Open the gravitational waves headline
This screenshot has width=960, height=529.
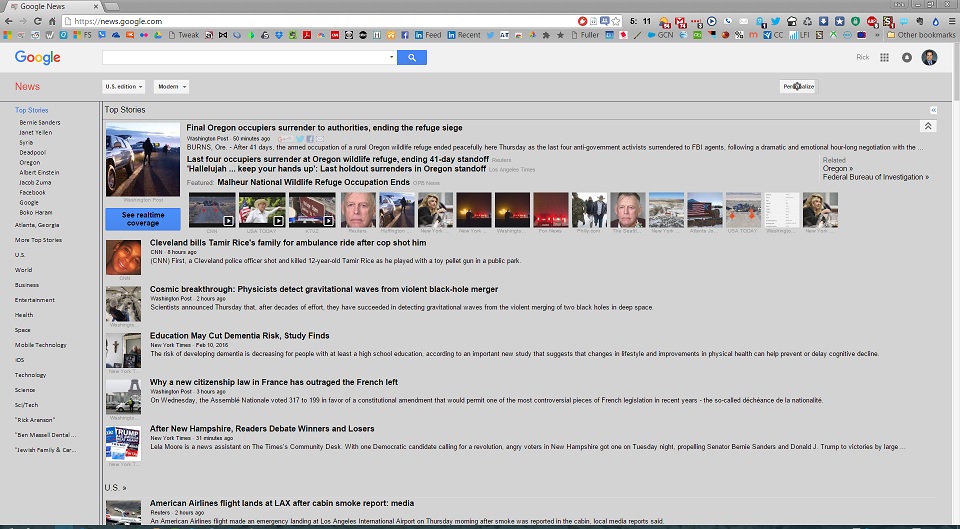pyautogui.click(x=324, y=290)
